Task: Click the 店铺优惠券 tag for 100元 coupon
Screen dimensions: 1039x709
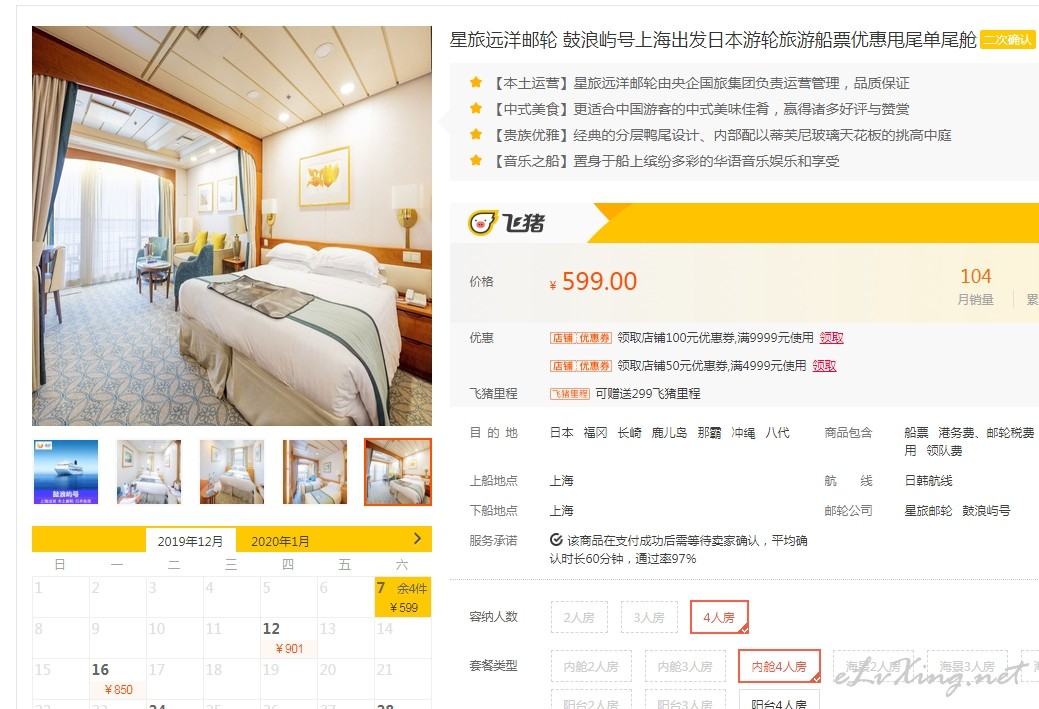Action: 580,338
